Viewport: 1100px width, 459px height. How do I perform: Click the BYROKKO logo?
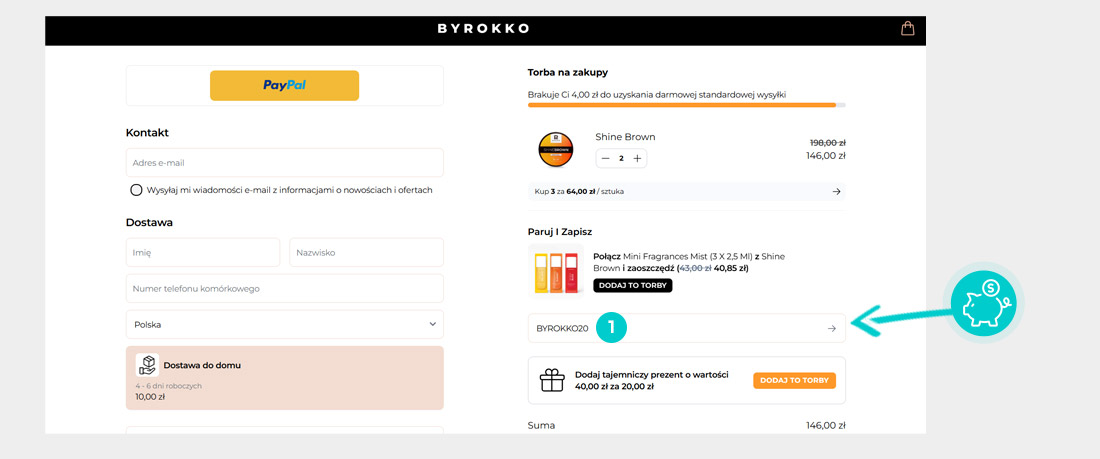coord(483,29)
